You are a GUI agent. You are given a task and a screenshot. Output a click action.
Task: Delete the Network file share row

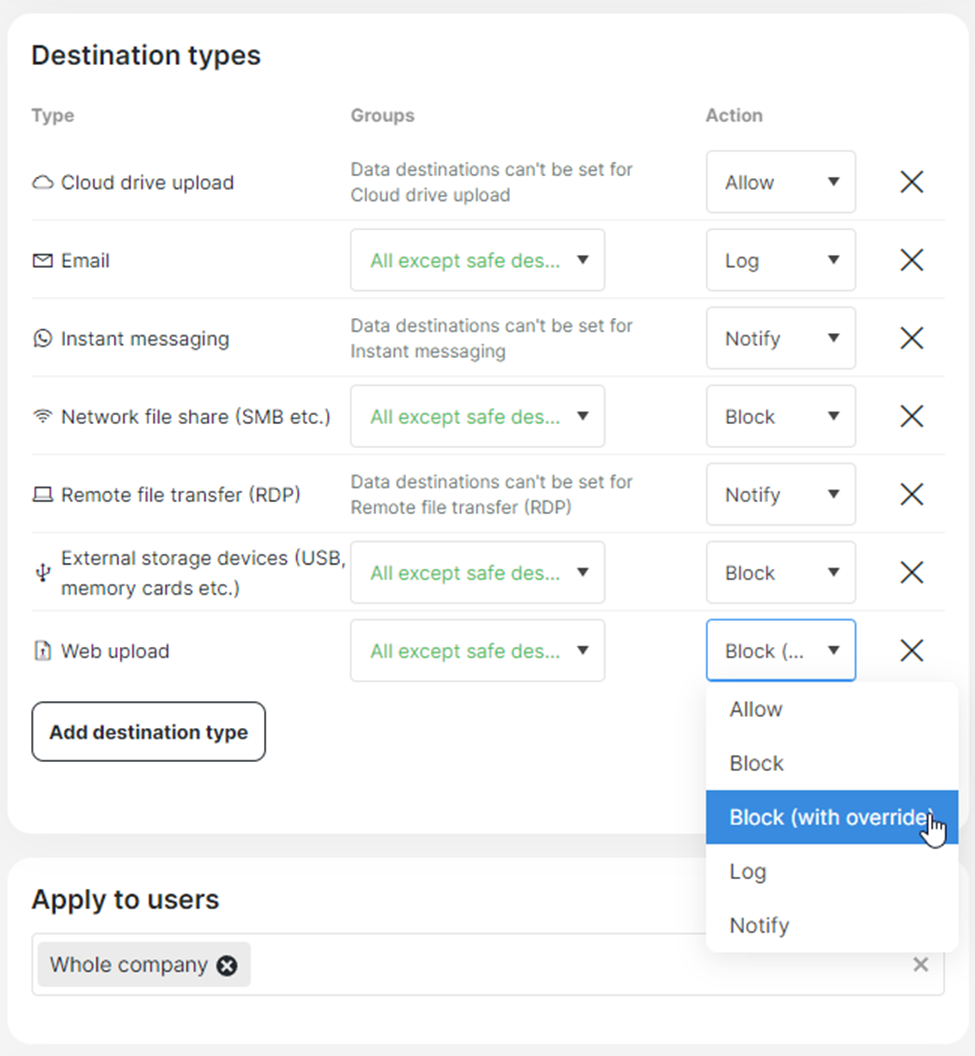tap(912, 416)
